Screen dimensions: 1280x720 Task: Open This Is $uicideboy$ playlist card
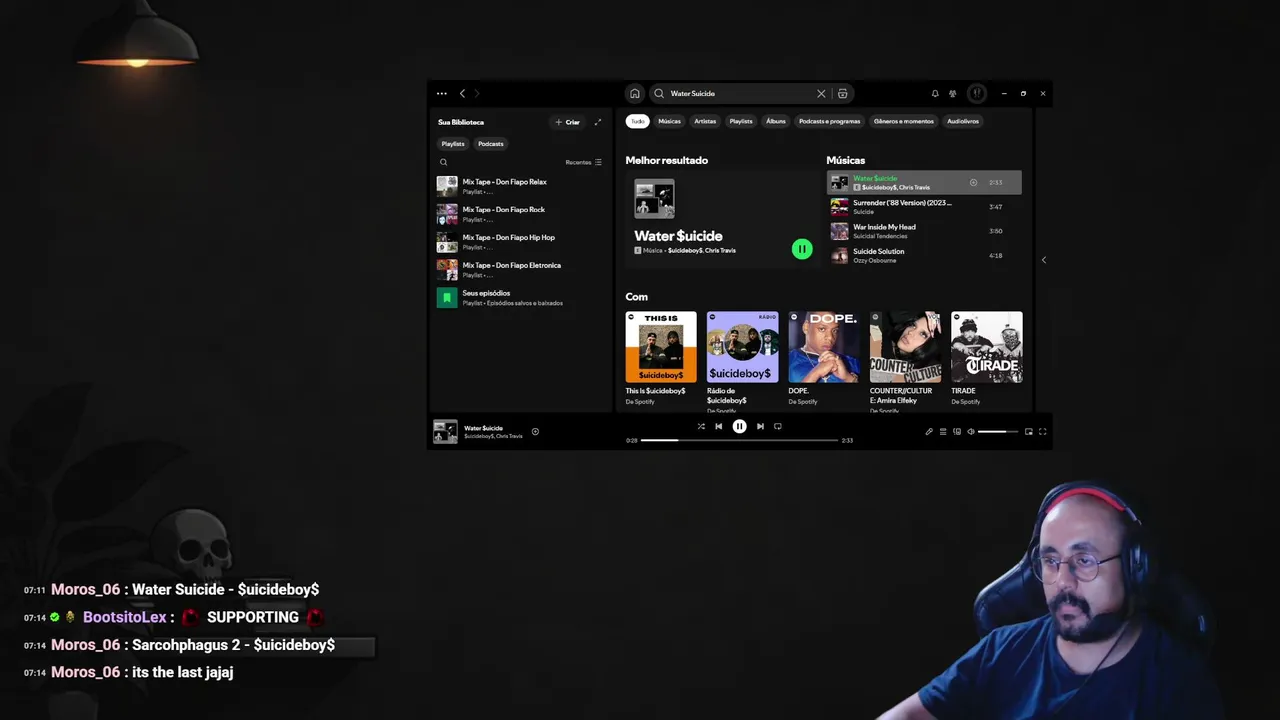tap(661, 358)
